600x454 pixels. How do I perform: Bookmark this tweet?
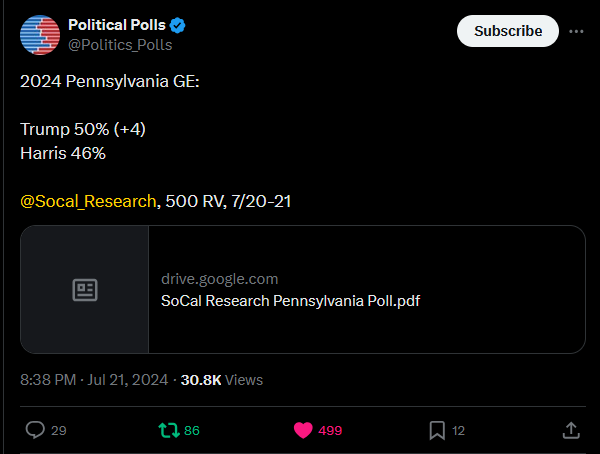coord(437,430)
